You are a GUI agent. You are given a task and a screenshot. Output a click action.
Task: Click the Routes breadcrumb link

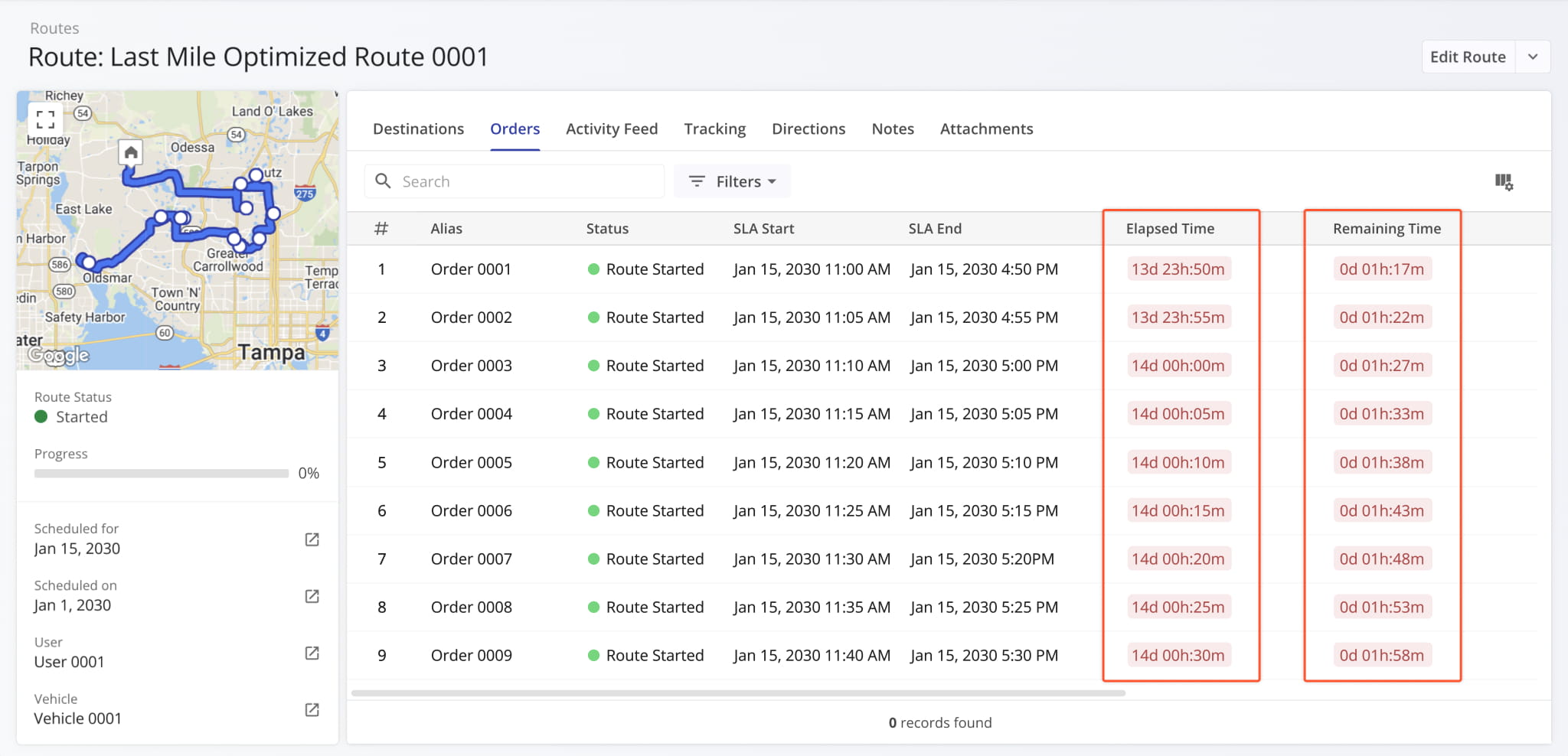click(54, 28)
